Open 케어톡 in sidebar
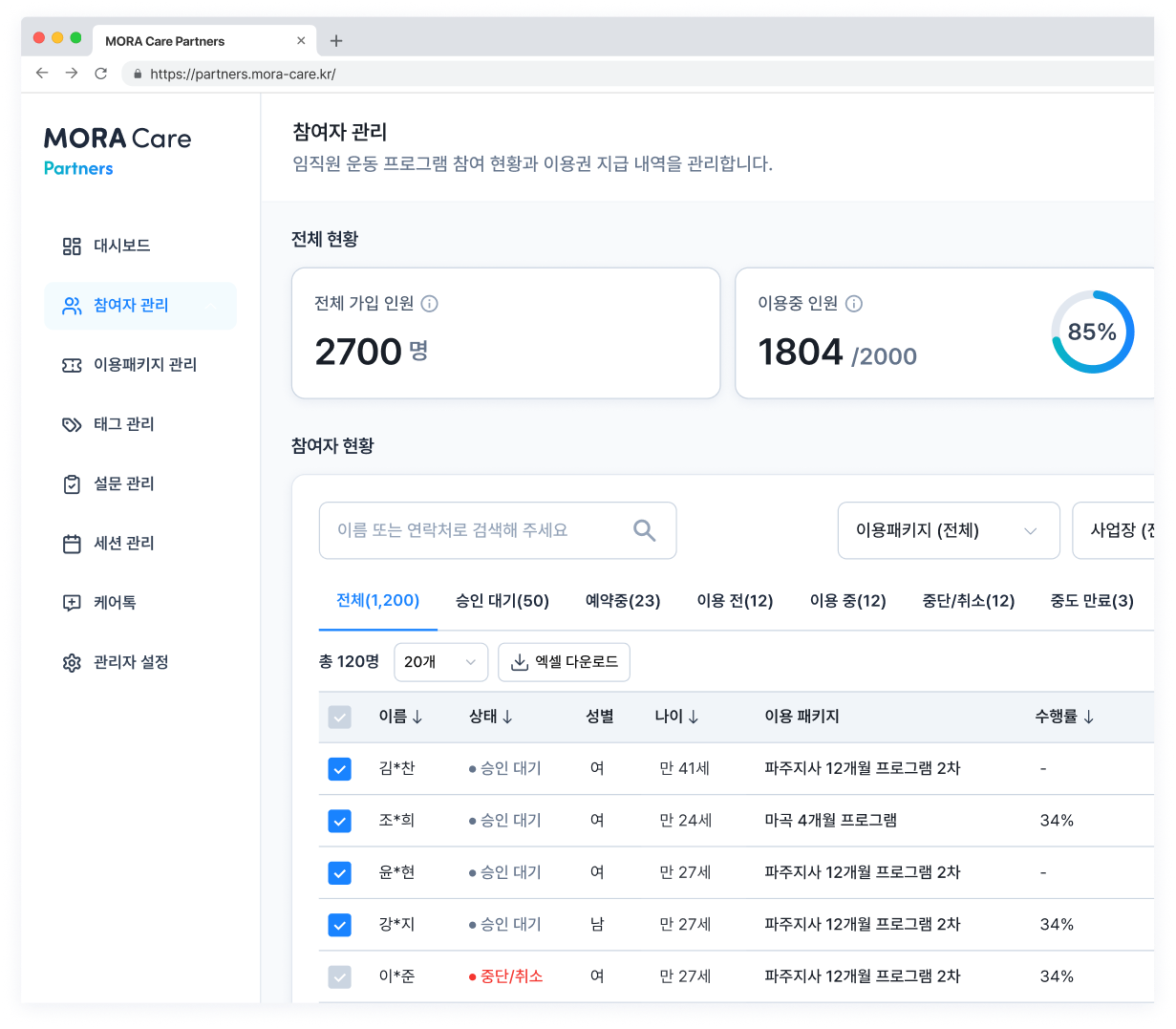 pos(115,603)
